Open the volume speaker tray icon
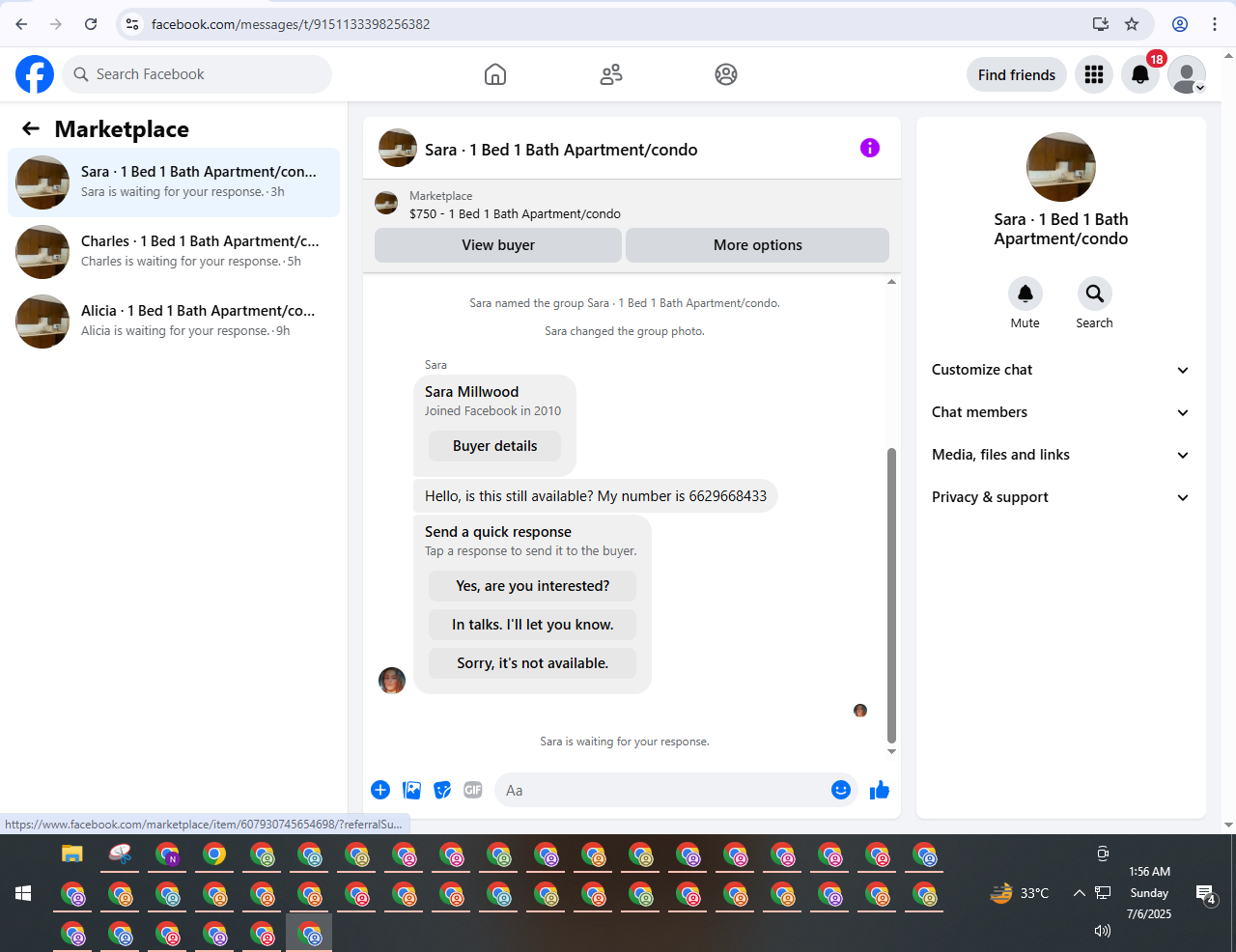 tap(1102, 931)
